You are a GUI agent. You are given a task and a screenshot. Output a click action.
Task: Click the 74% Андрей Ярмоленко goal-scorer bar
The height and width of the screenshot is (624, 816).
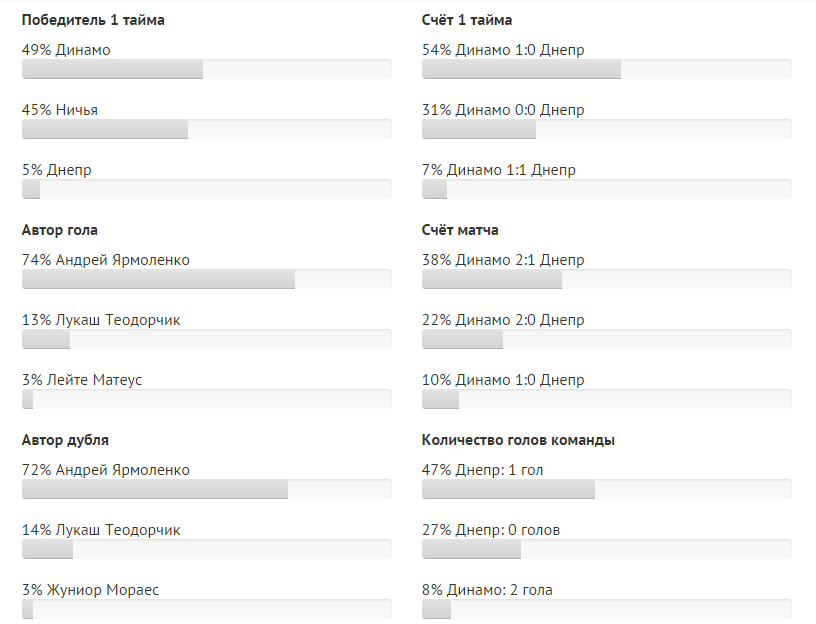tap(206, 279)
